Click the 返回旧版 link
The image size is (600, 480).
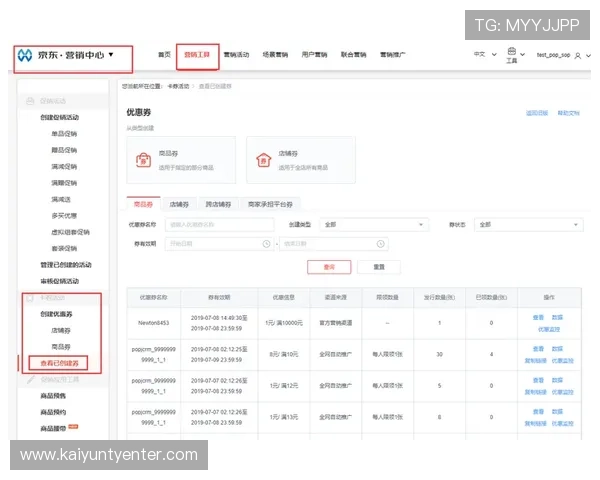coord(537,113)
